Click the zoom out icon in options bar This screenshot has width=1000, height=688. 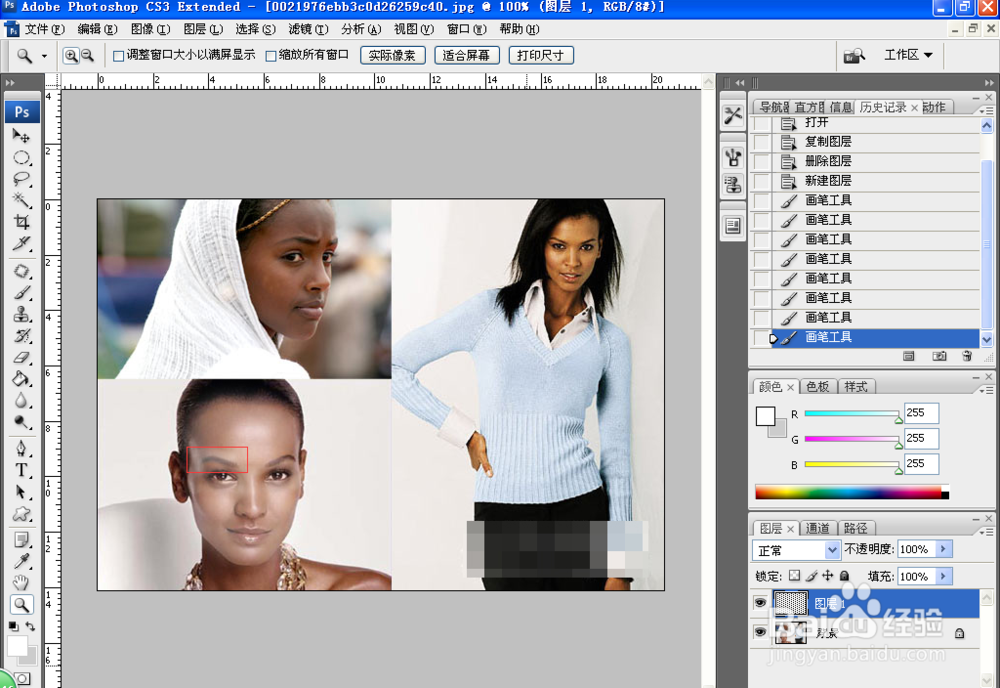(x=87, y=55)
